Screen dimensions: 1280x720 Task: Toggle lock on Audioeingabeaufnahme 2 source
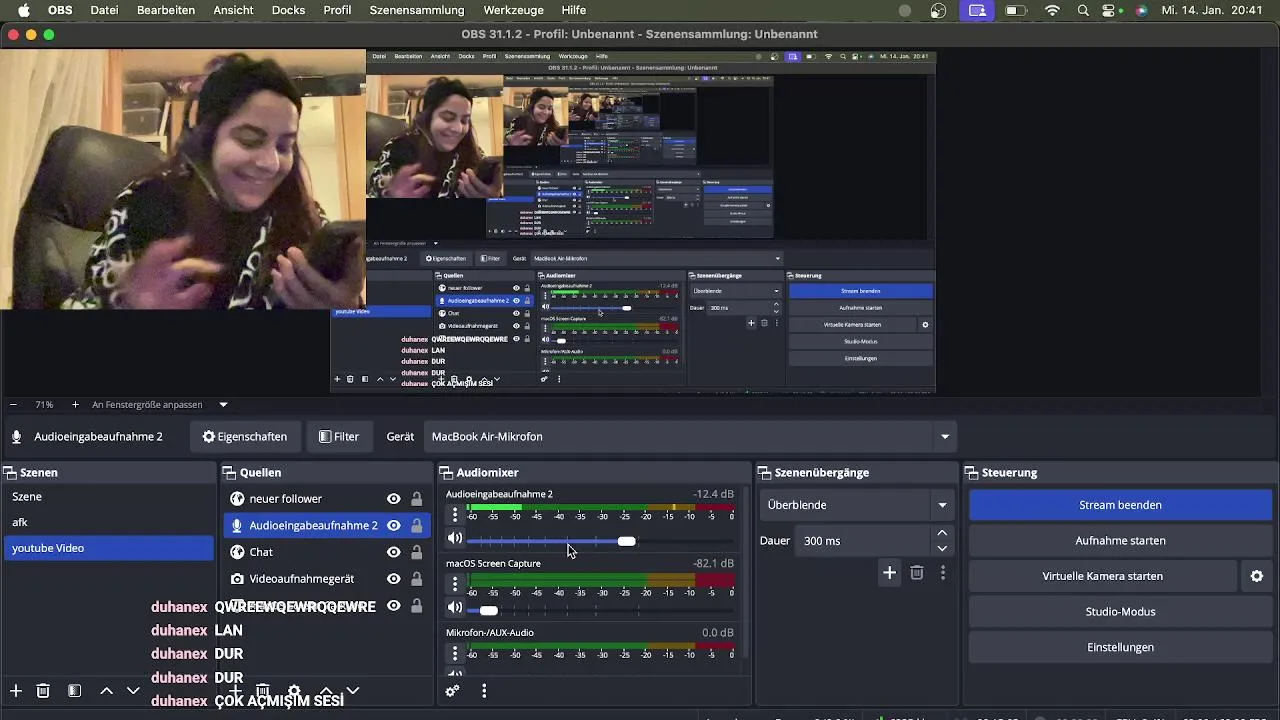click(417, 525)
